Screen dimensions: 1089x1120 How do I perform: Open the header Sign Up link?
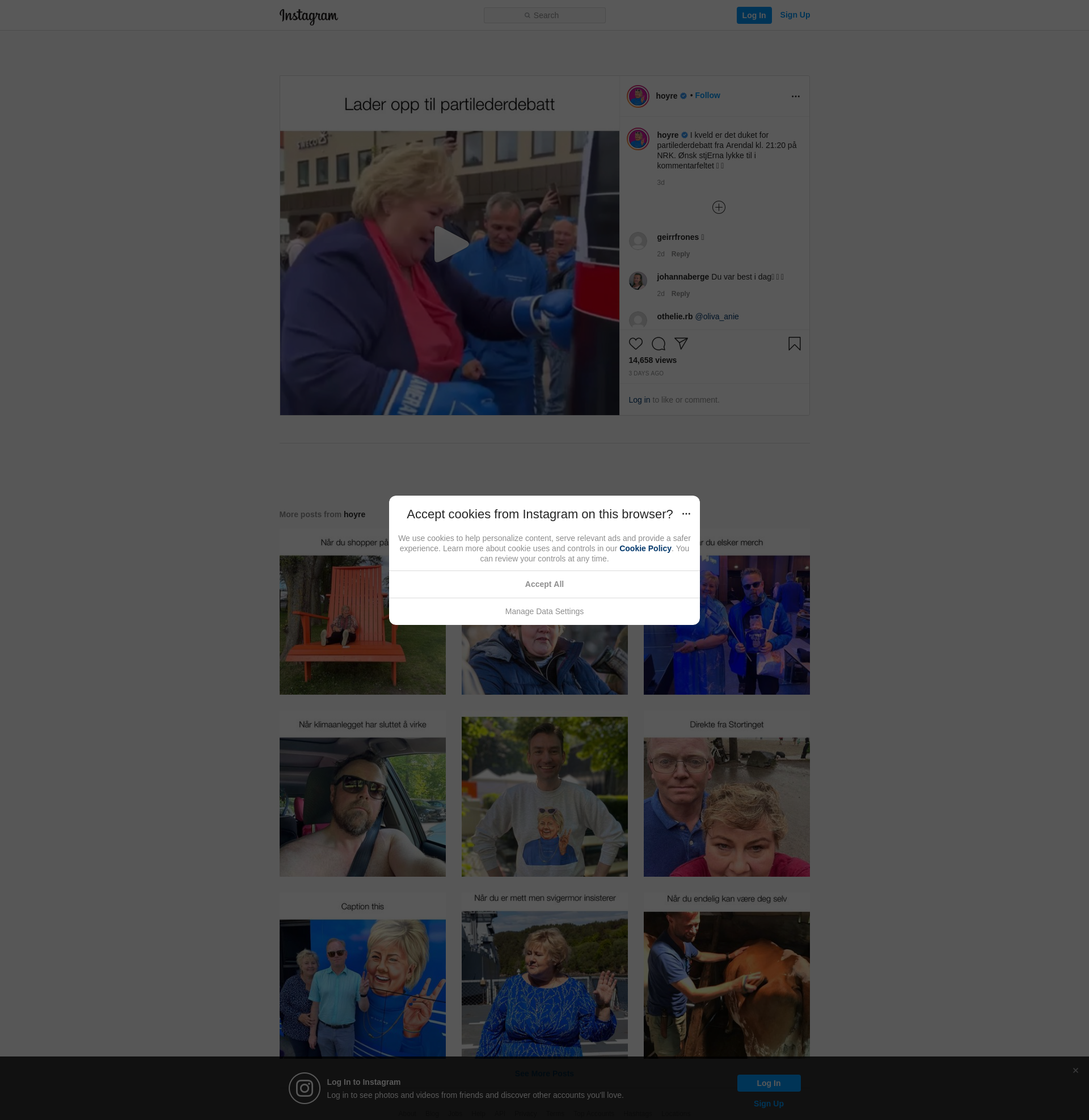point(795,15)
